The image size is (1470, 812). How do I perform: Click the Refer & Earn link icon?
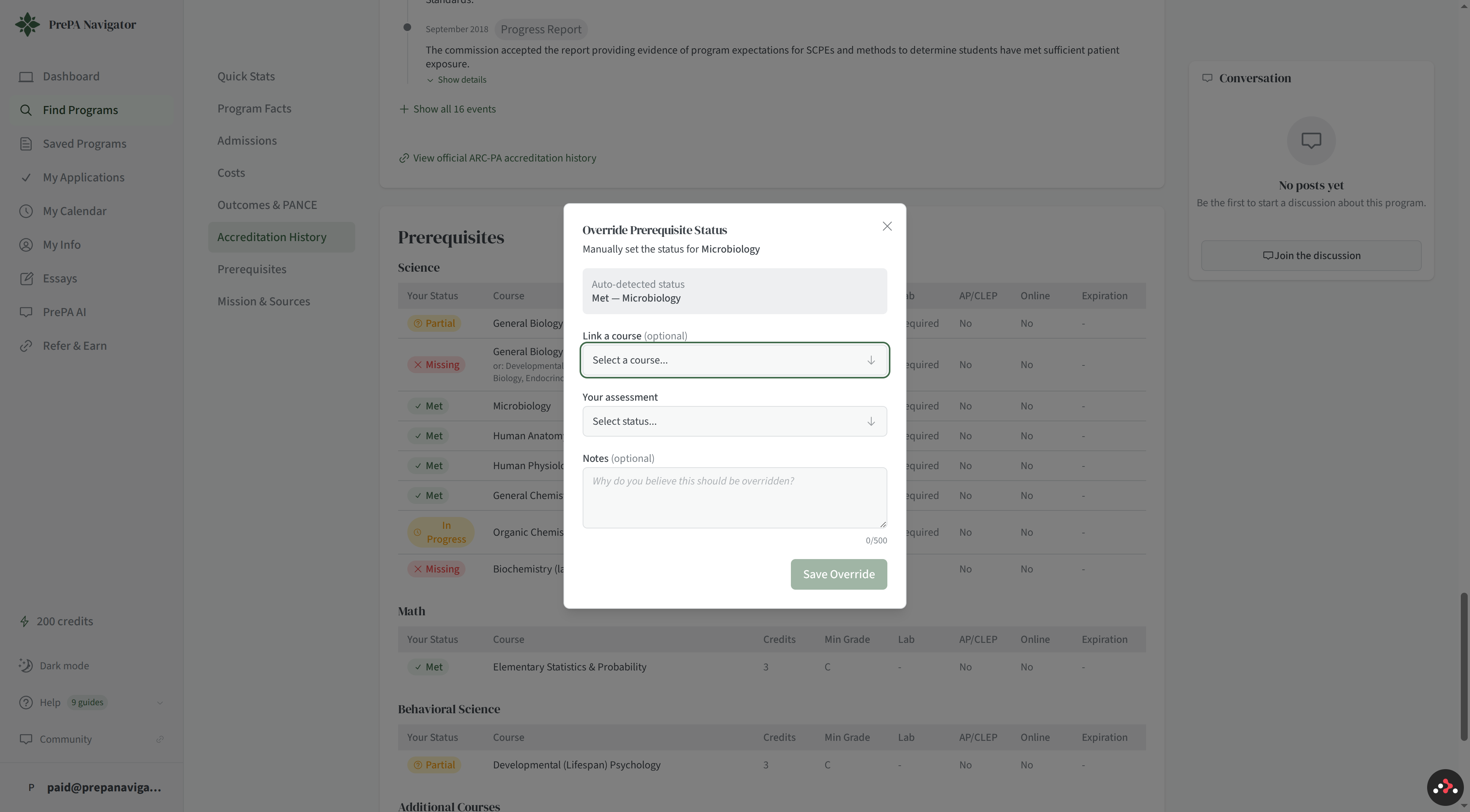pyautogui.click(x=26, y=346)
